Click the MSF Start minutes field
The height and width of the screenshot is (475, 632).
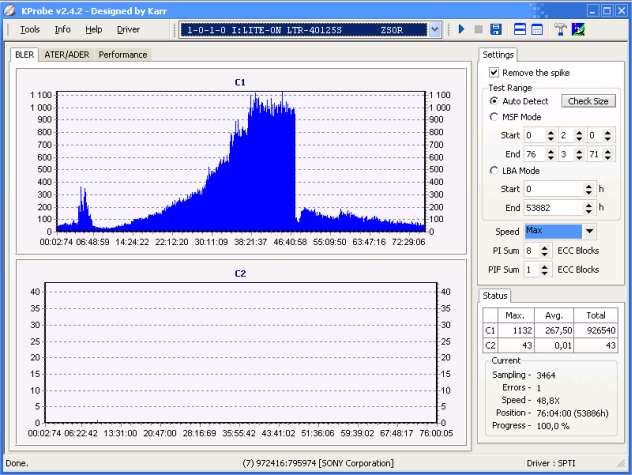pos(534,135)
